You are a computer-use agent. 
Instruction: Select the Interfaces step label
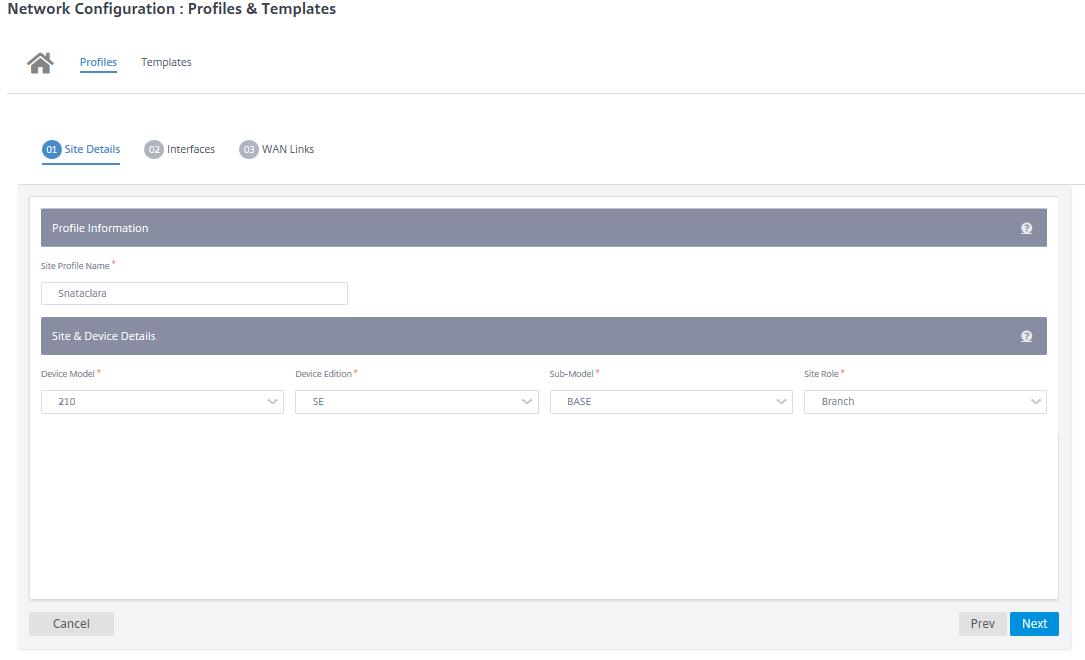pos(191,149)
